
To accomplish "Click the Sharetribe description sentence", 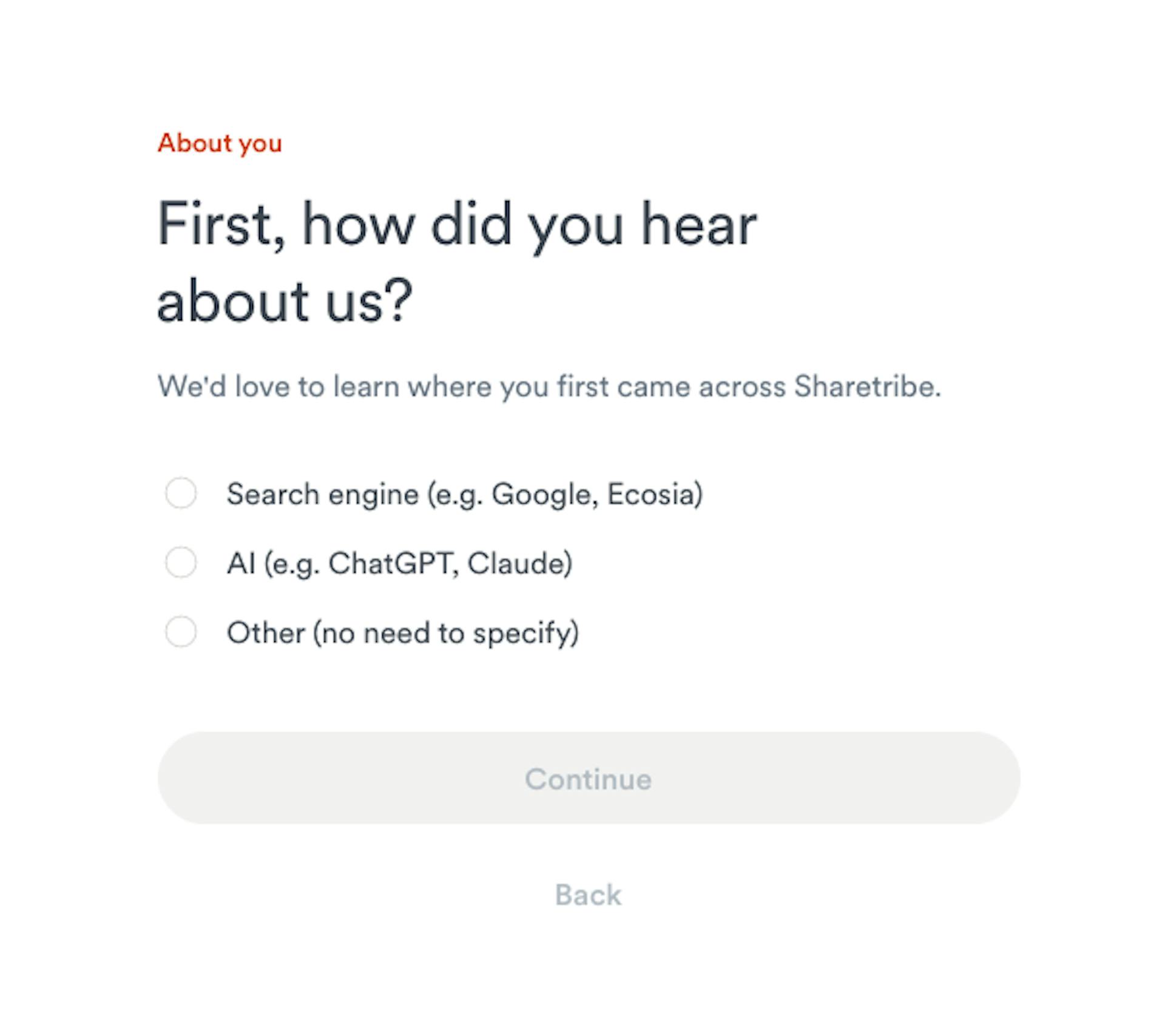I will pos(549,386).
